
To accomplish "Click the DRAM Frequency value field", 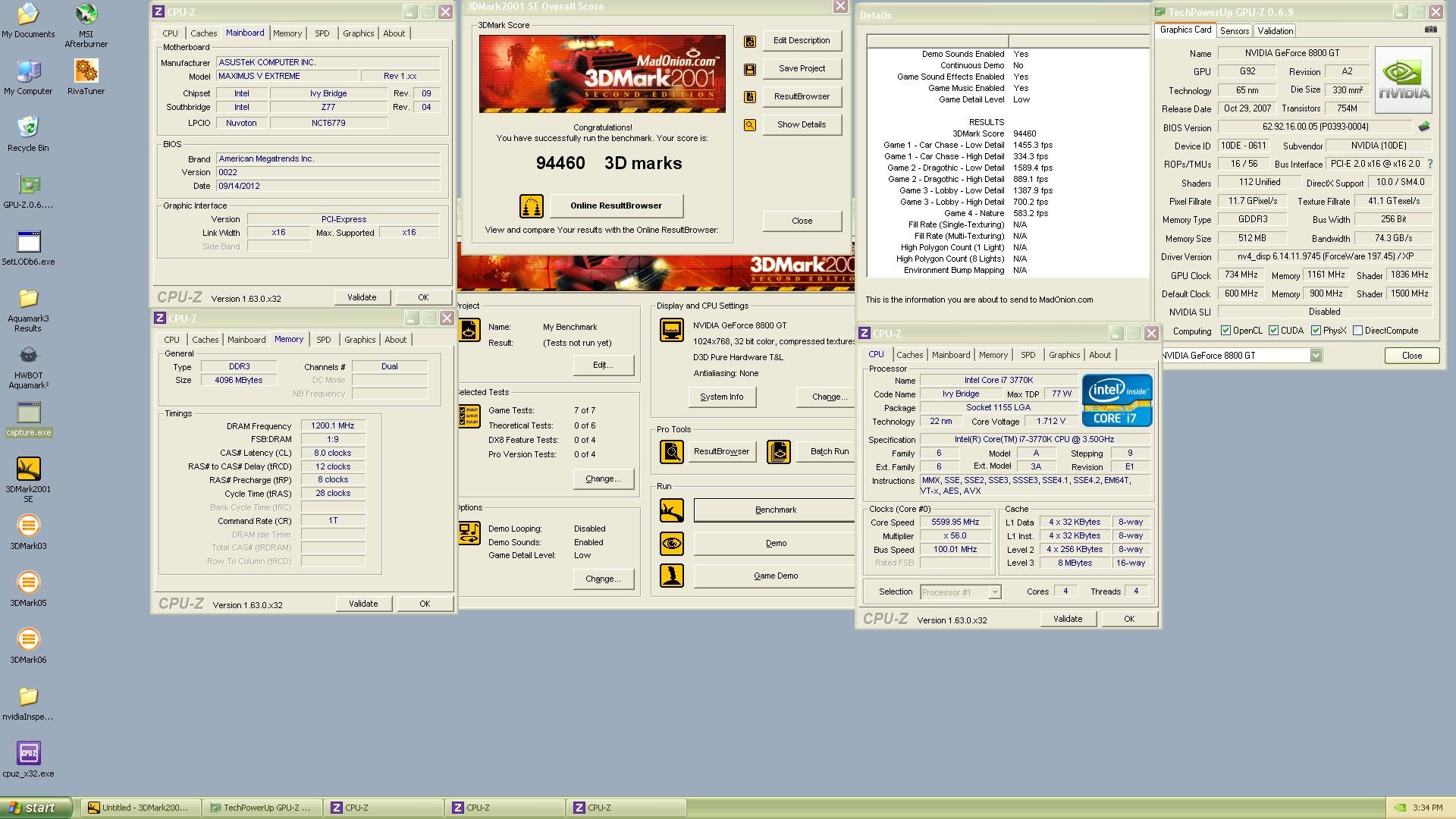I will click(332, 426).
